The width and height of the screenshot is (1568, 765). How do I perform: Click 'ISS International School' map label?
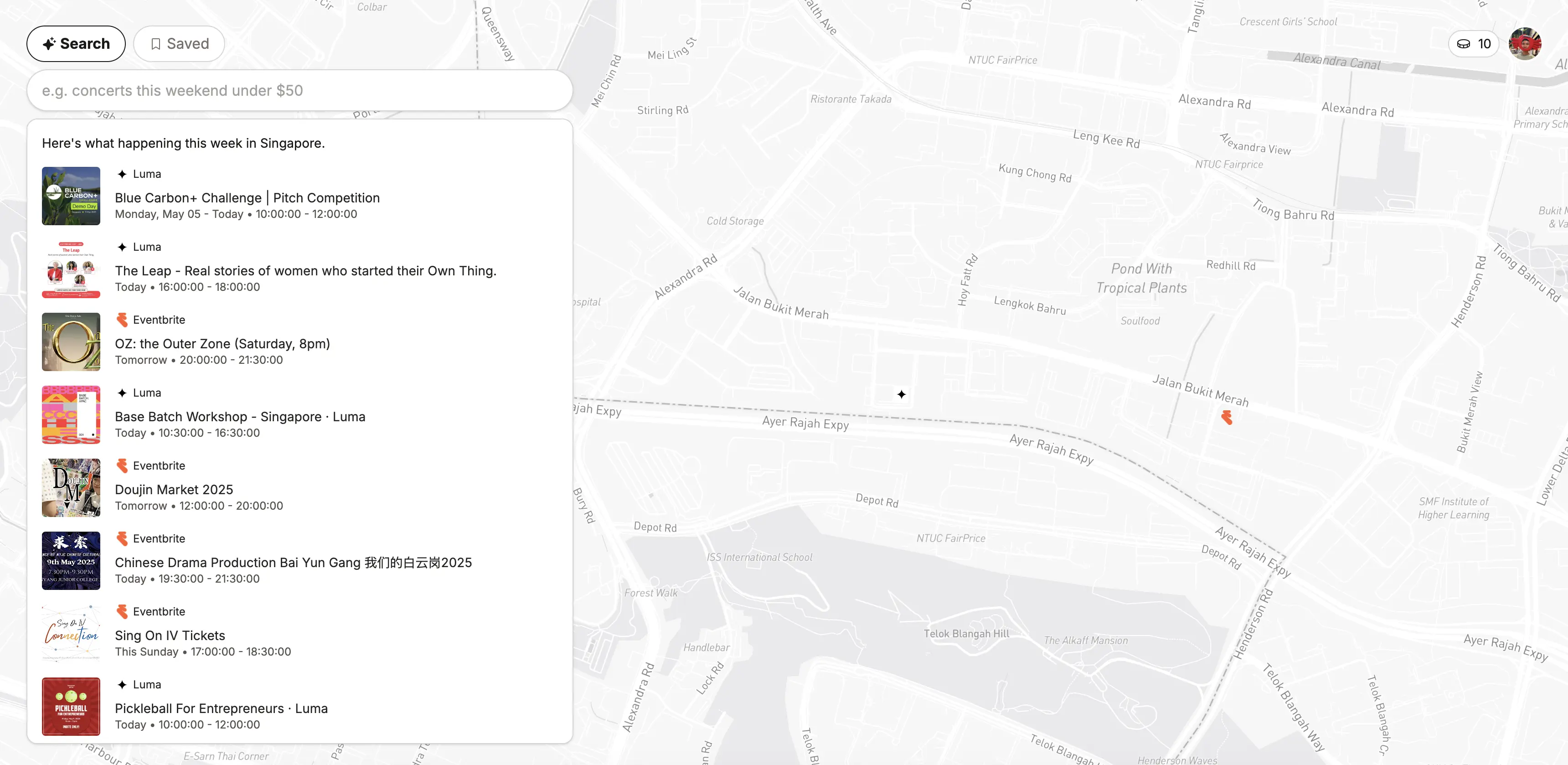[759, 558]
